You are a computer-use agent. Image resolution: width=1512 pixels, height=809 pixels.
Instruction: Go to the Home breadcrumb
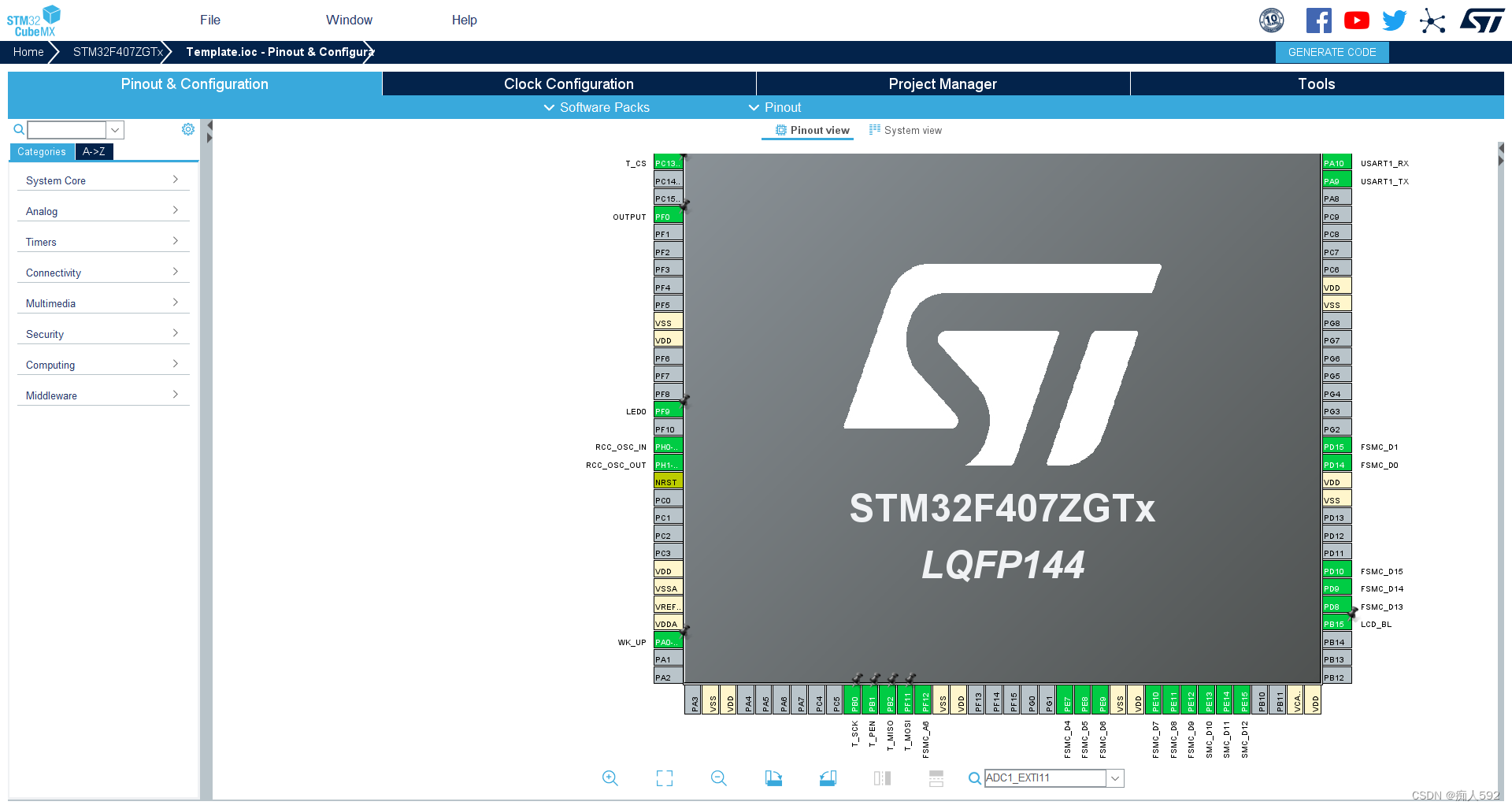click(28, 52)
